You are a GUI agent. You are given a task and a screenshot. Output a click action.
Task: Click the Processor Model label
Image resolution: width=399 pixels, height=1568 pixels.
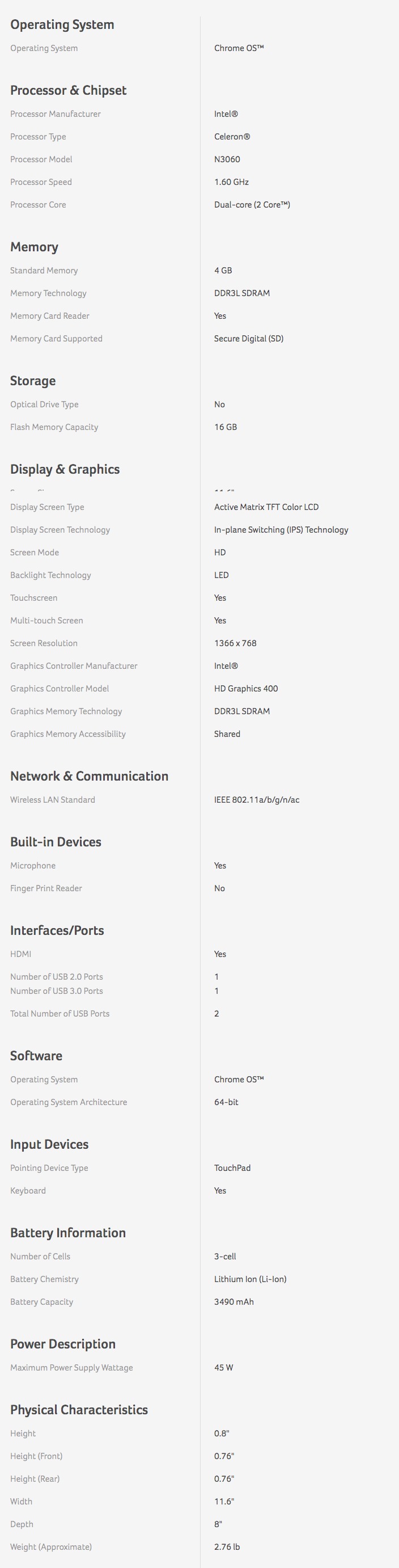click(41, 159)
